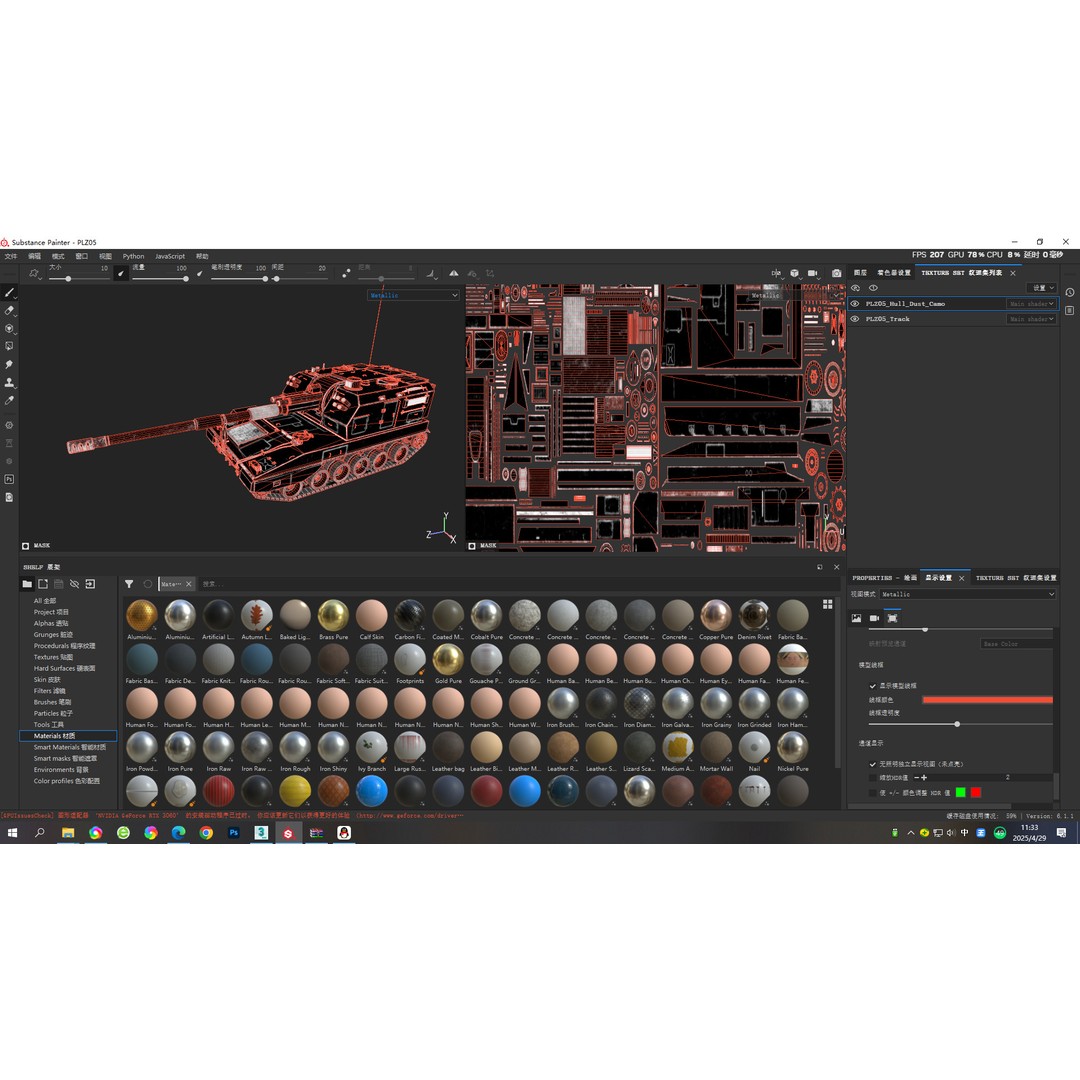Enable the +/- color adjustment HDR checkbox
Screen dimensions: 1080x1080
pos(873,793)
